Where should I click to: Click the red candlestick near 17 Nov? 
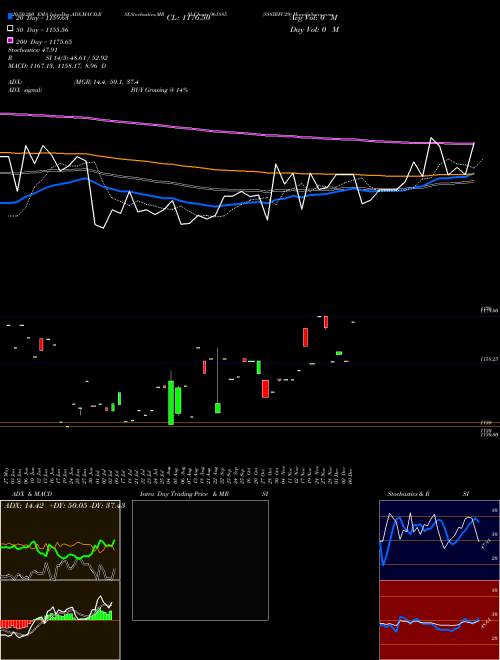point(306,337)
